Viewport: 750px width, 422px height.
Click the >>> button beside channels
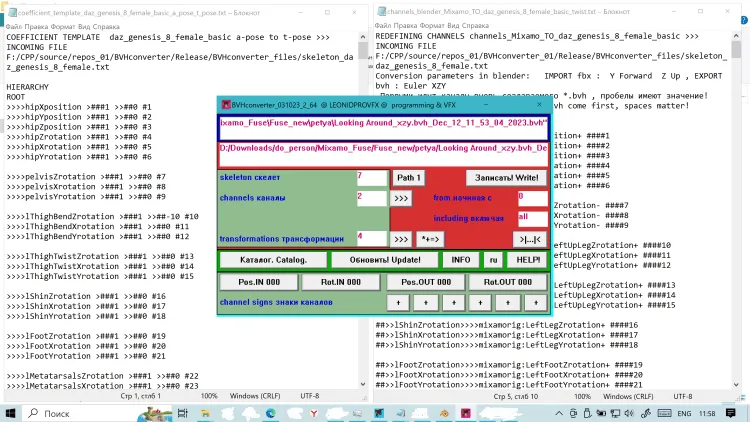point(401,198)
